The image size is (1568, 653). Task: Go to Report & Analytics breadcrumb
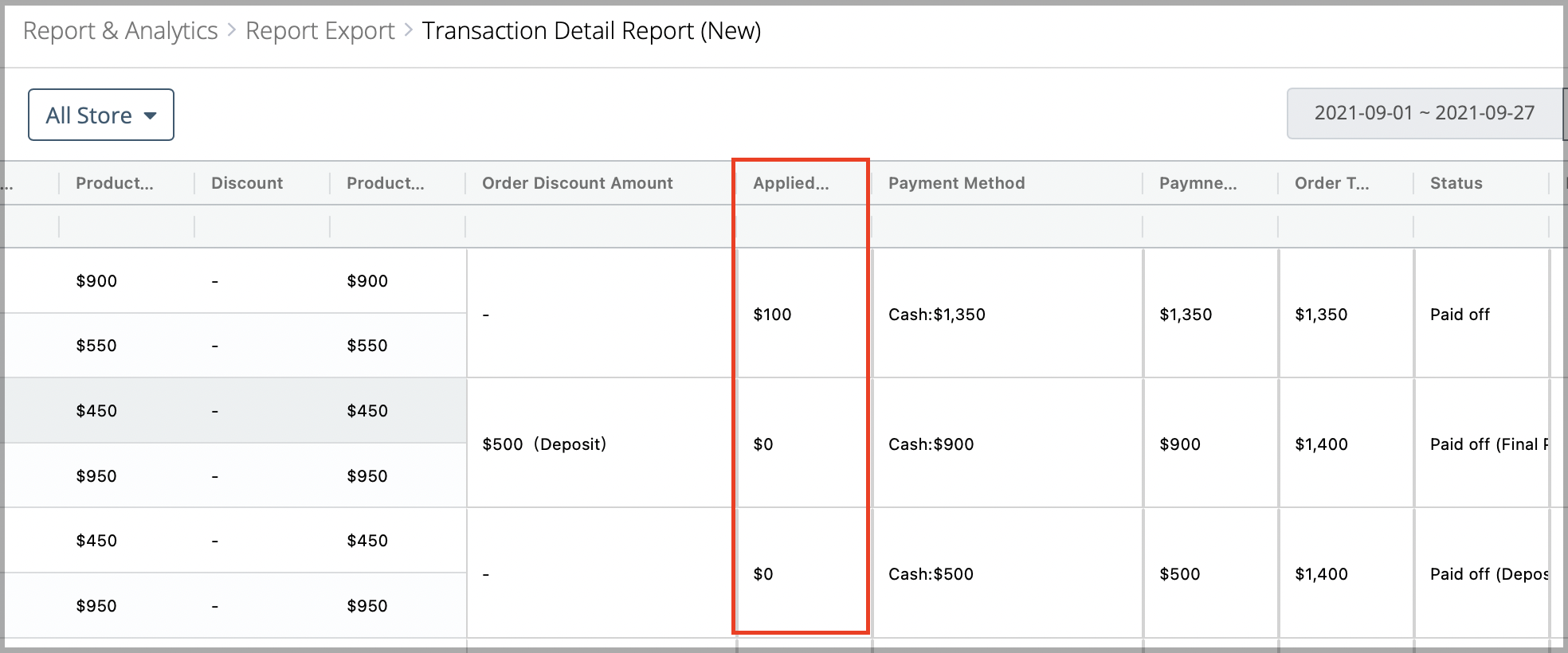tap(120, 30)
